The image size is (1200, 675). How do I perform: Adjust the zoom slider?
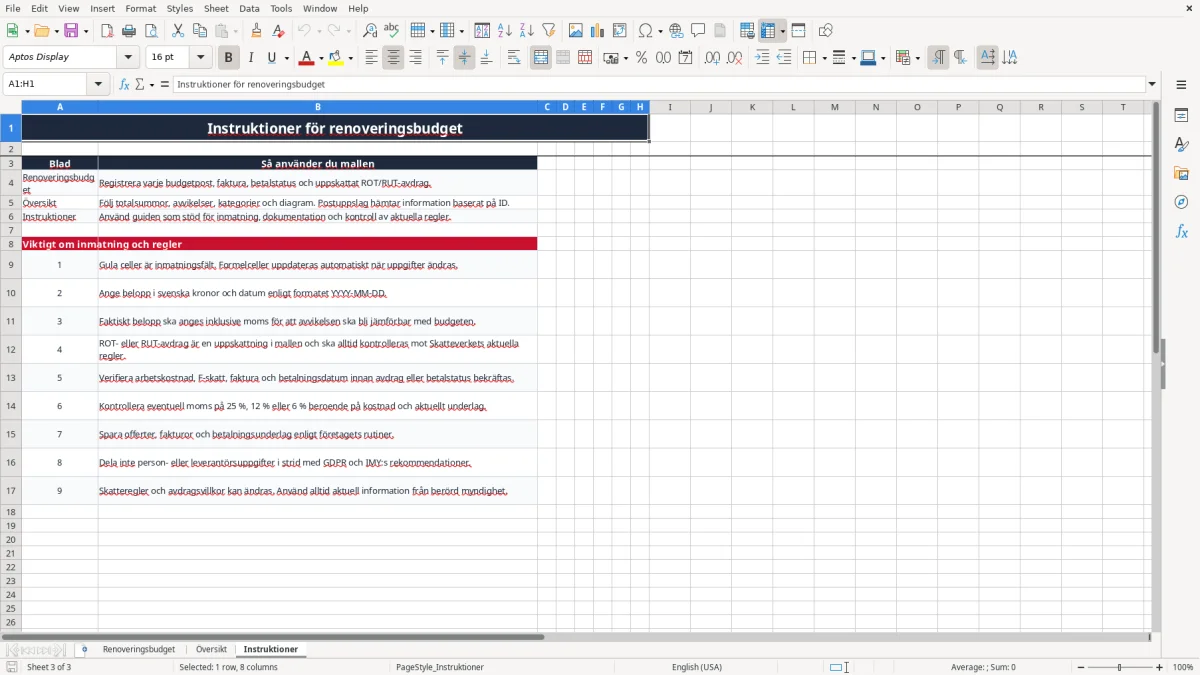1119,667
